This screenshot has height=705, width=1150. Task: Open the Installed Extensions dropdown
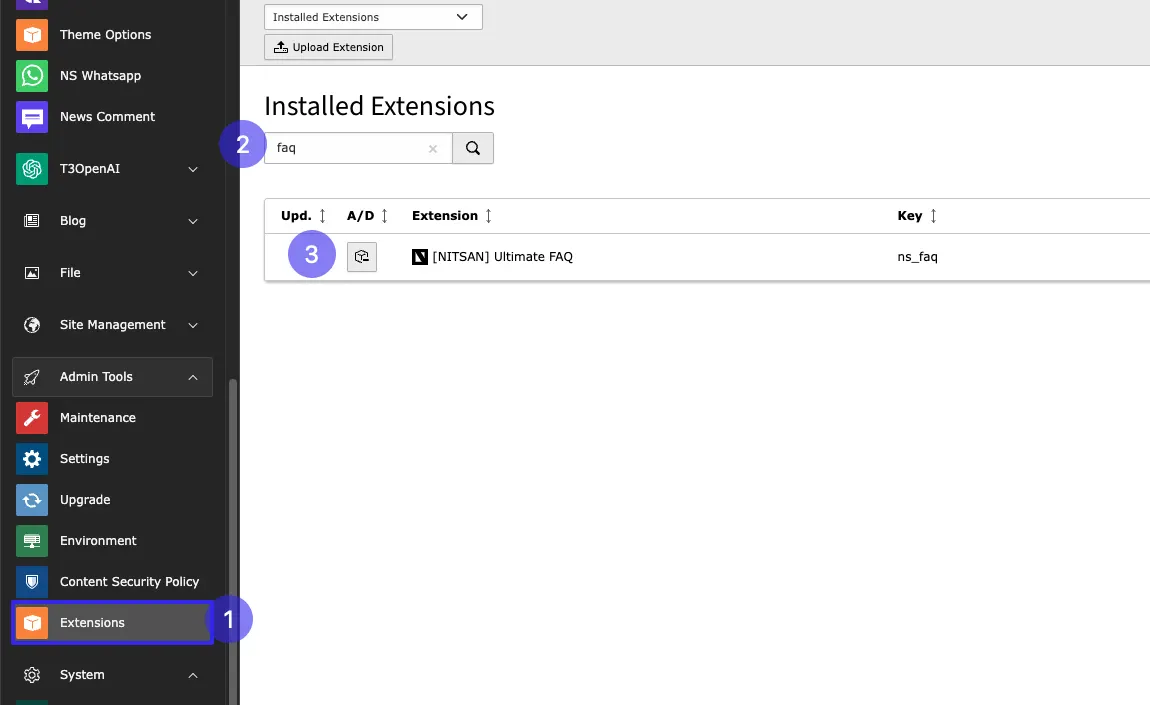point(373,17)
